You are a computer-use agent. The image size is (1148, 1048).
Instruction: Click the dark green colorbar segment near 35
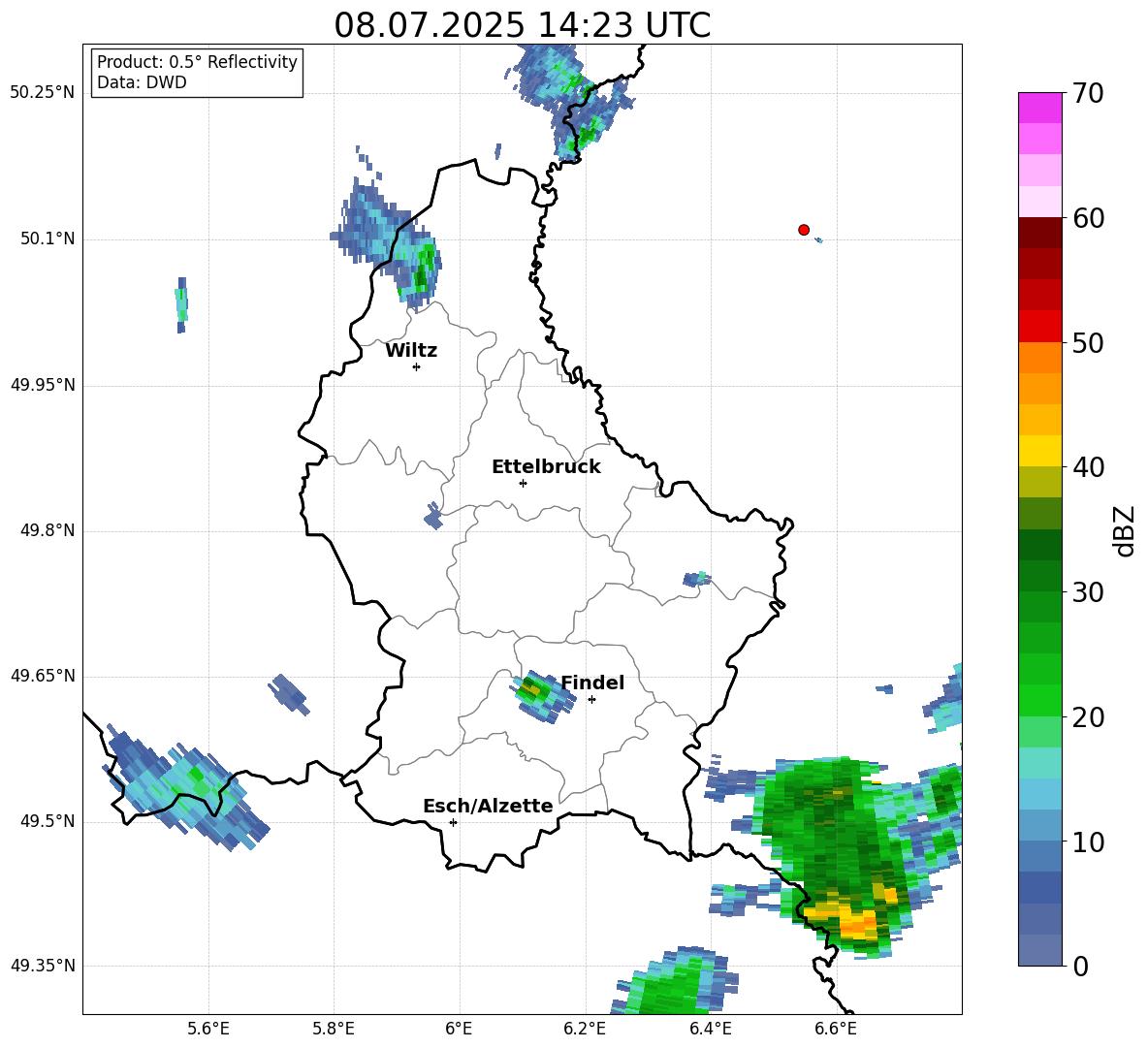pos(1039,545)
